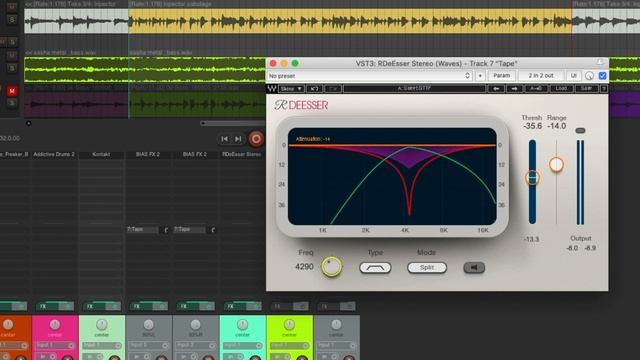The width and height of the screenshot is (640, 360).
Task: Mute the top vocal track
Action: pyautogui.click(x=12, y=7)
